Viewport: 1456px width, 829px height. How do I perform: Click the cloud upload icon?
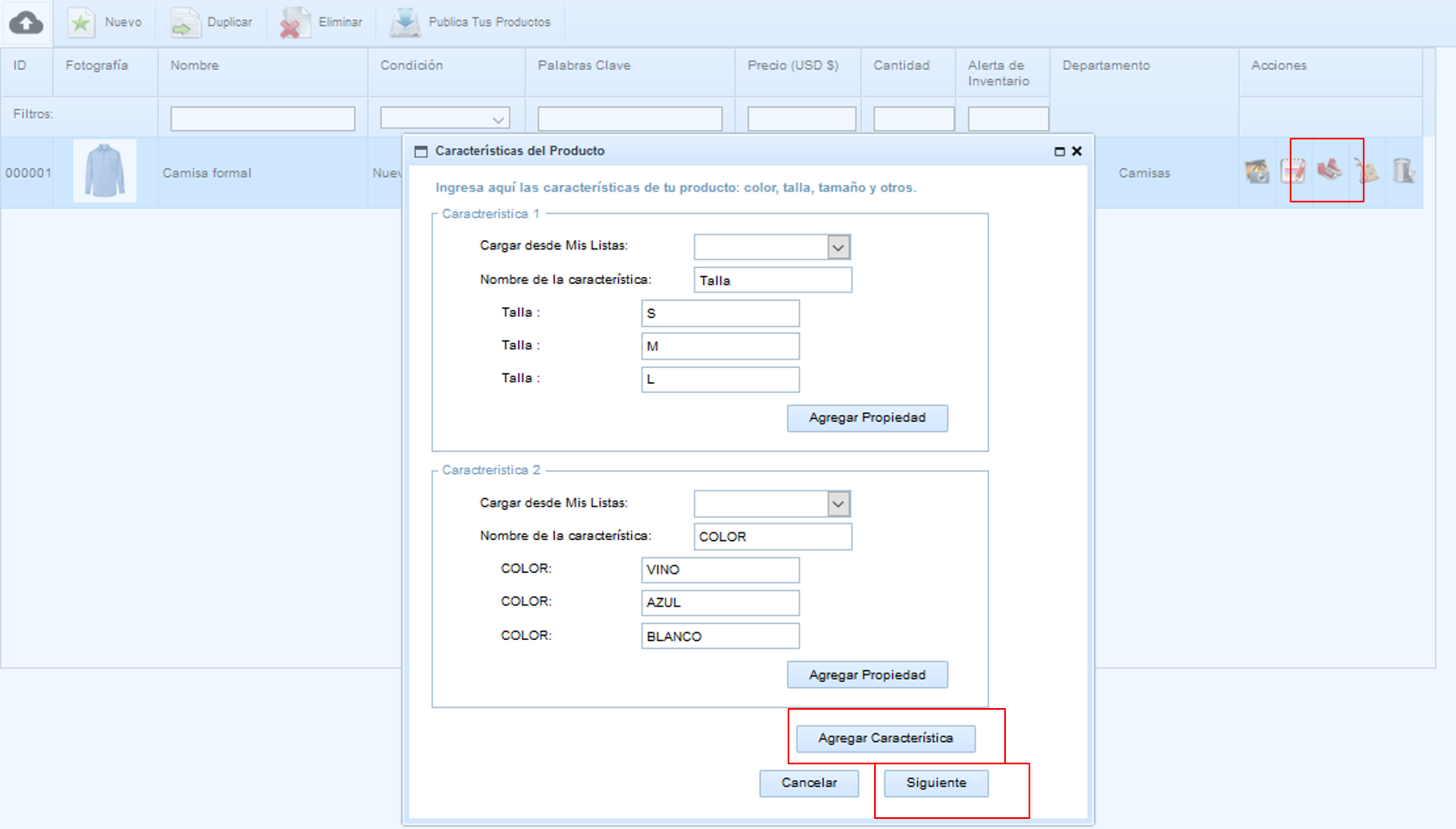pos(26,23)
